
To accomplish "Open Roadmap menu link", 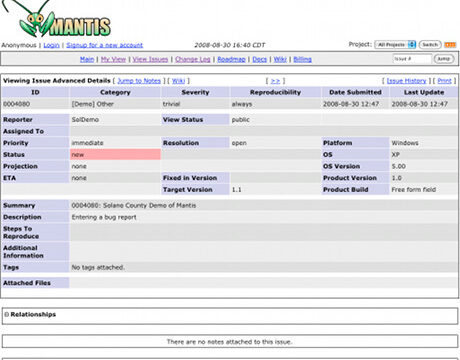I will [231, 59].
